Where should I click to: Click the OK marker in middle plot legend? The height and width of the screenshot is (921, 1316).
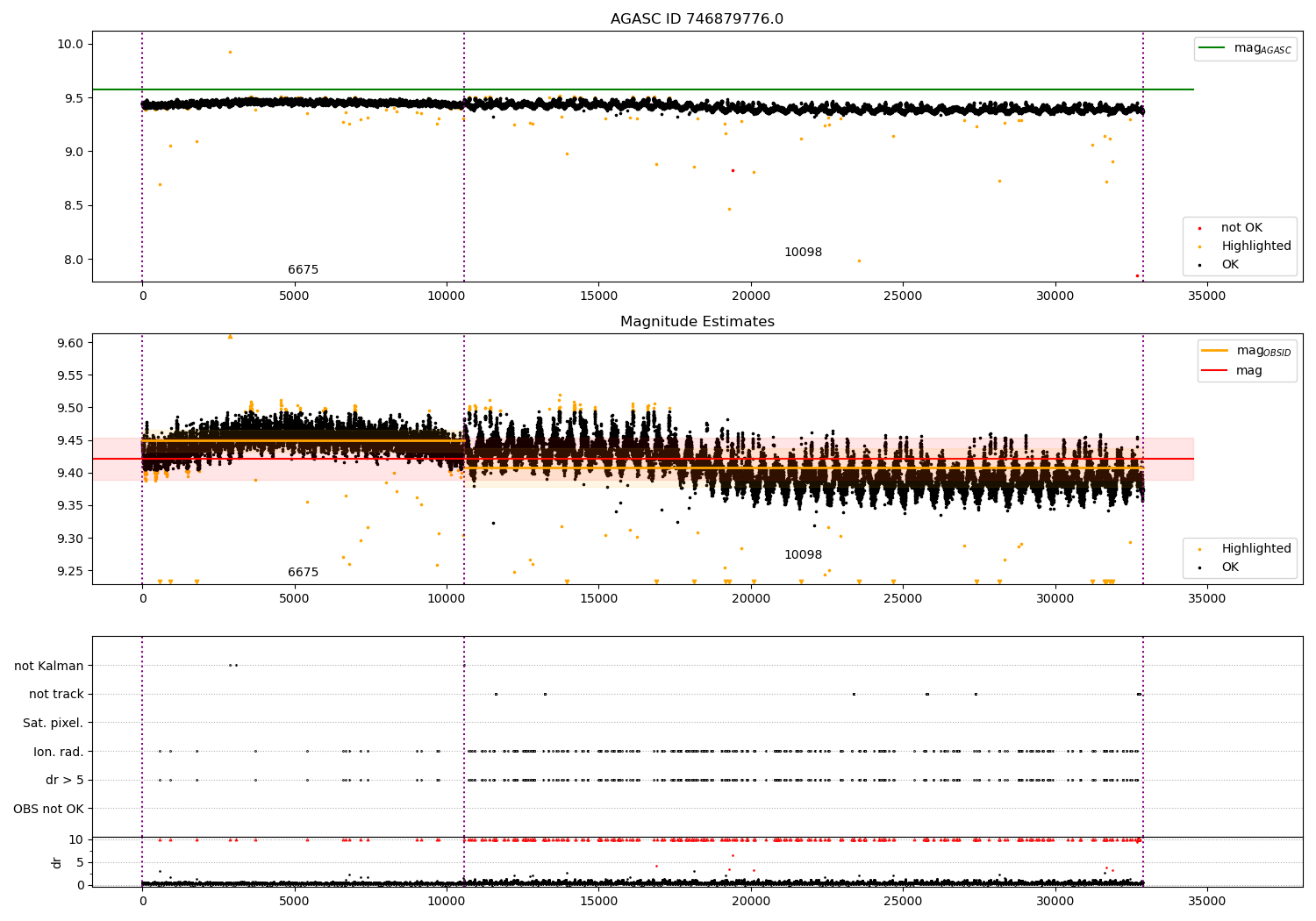1199,568
